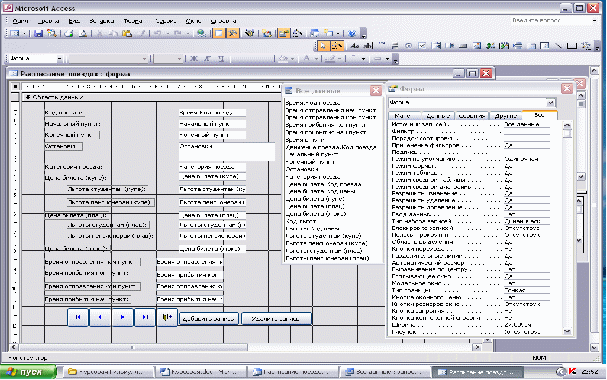This screenshot has width=607, height=380.
Task: Toggle the Toolbox toolbar button
Action: click(233, 33)
